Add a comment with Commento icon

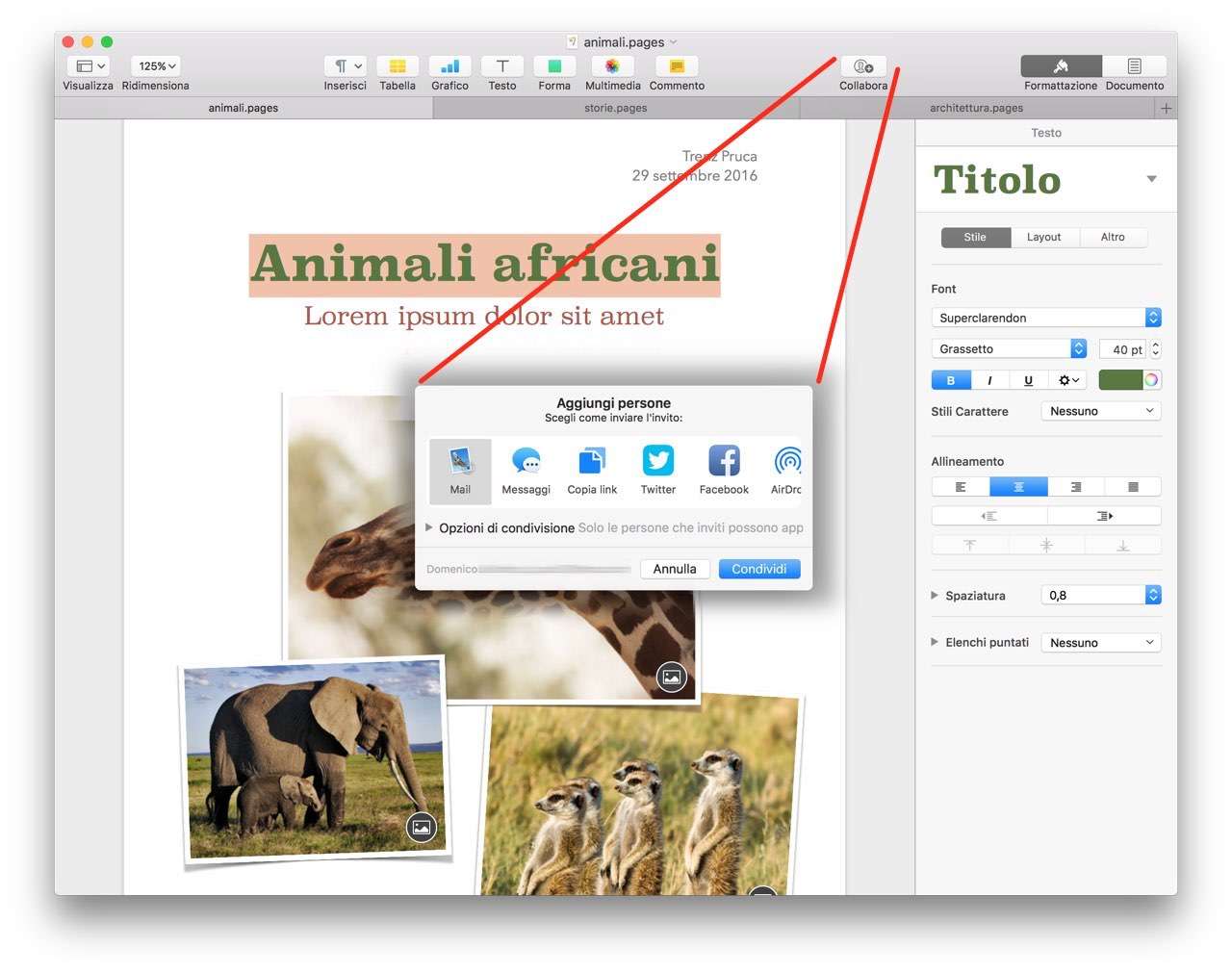677,66
